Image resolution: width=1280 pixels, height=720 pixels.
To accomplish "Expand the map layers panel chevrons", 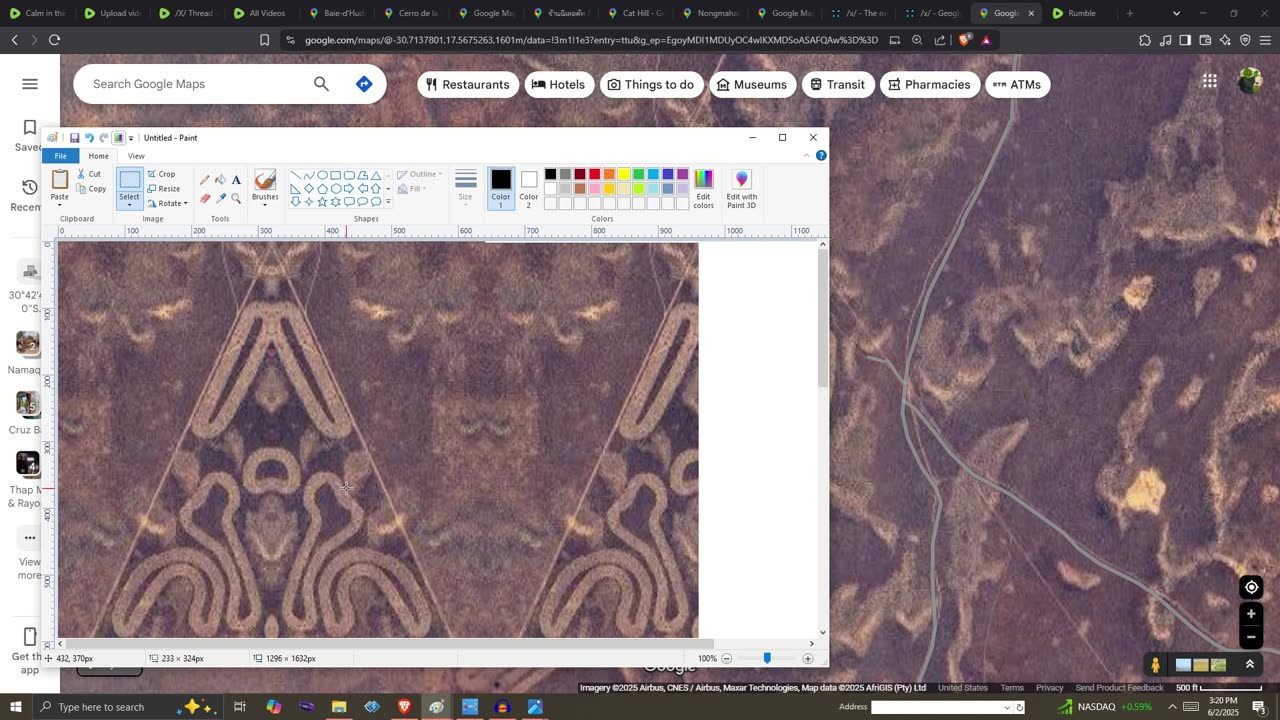I will [x=1249, y=665].
